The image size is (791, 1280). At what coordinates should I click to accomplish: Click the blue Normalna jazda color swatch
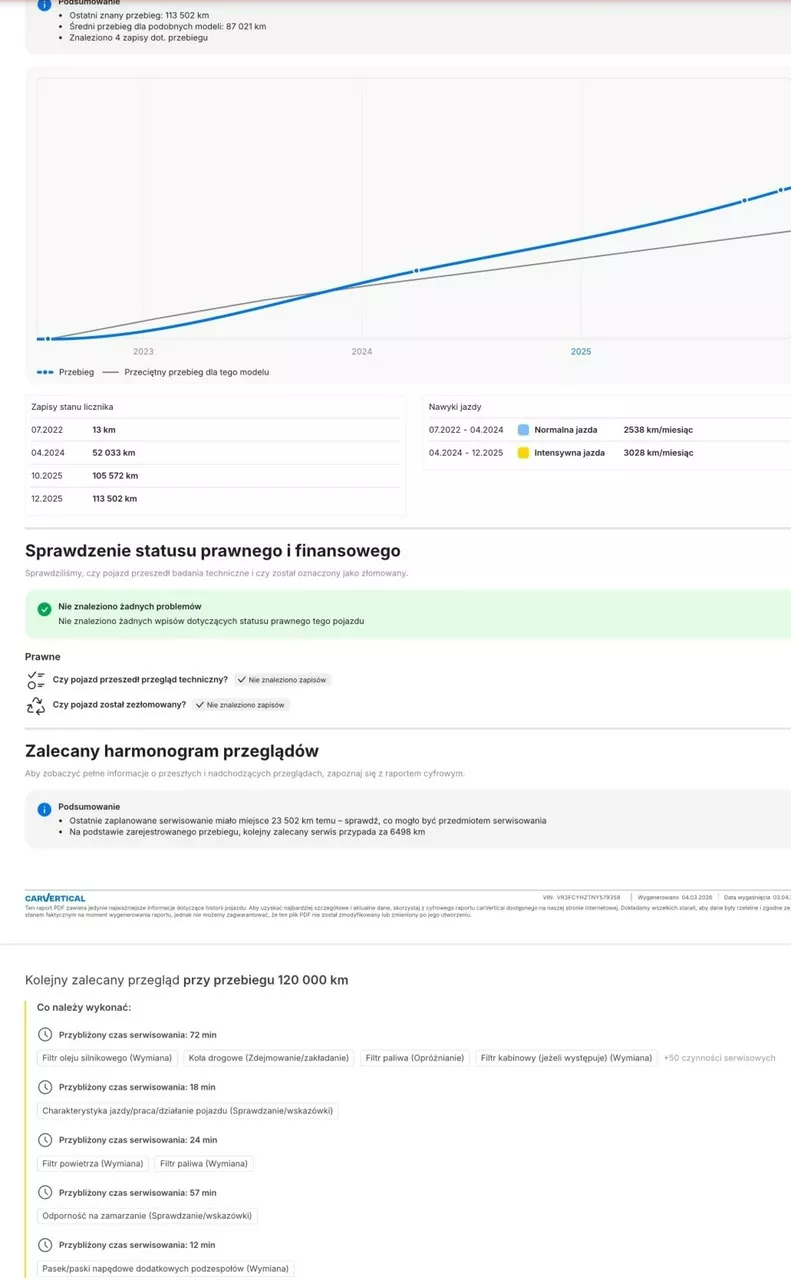click(x=523, y=430)
